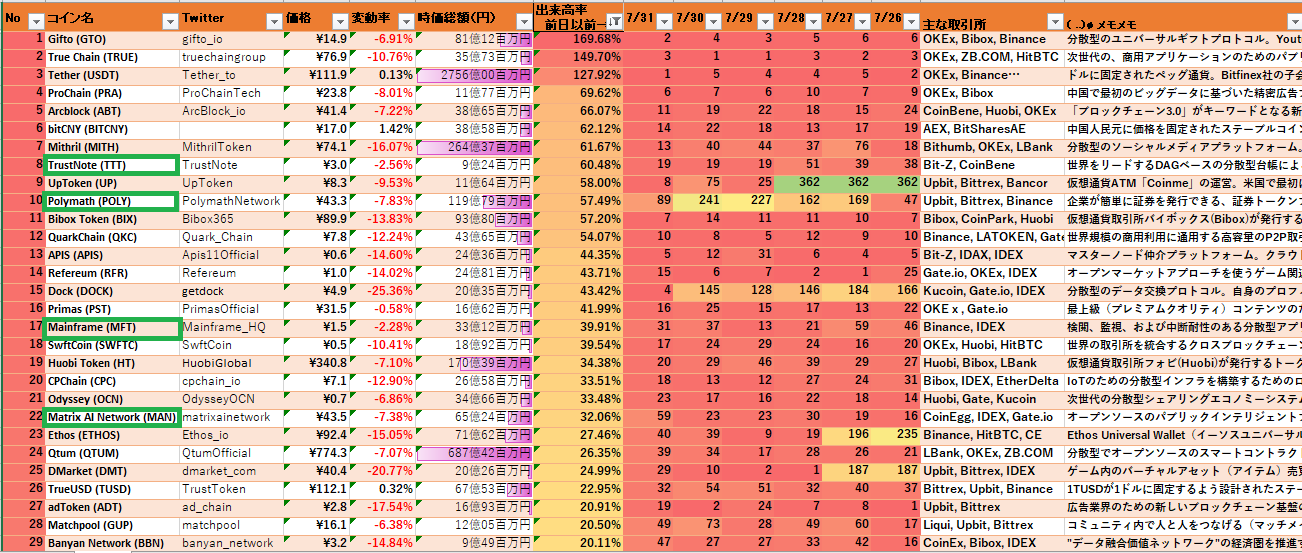The height and width of the screenshot is (553, 1302).
Task: Open the 価格 column filter dropdown
Action: (x=338, y=21)
